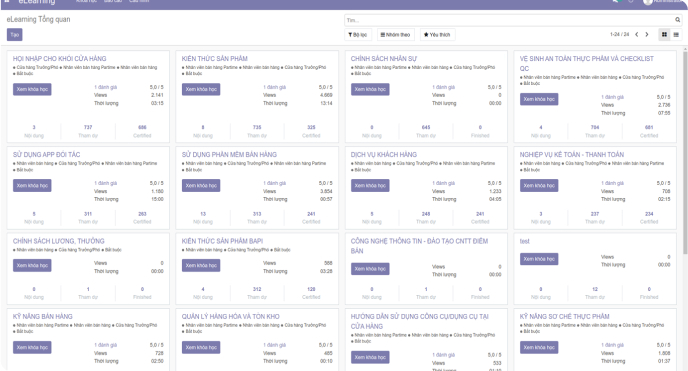
Task: Click 0 Finished on CHÍNH SÁCH LƯƠNG card
Action: point(142,293)
